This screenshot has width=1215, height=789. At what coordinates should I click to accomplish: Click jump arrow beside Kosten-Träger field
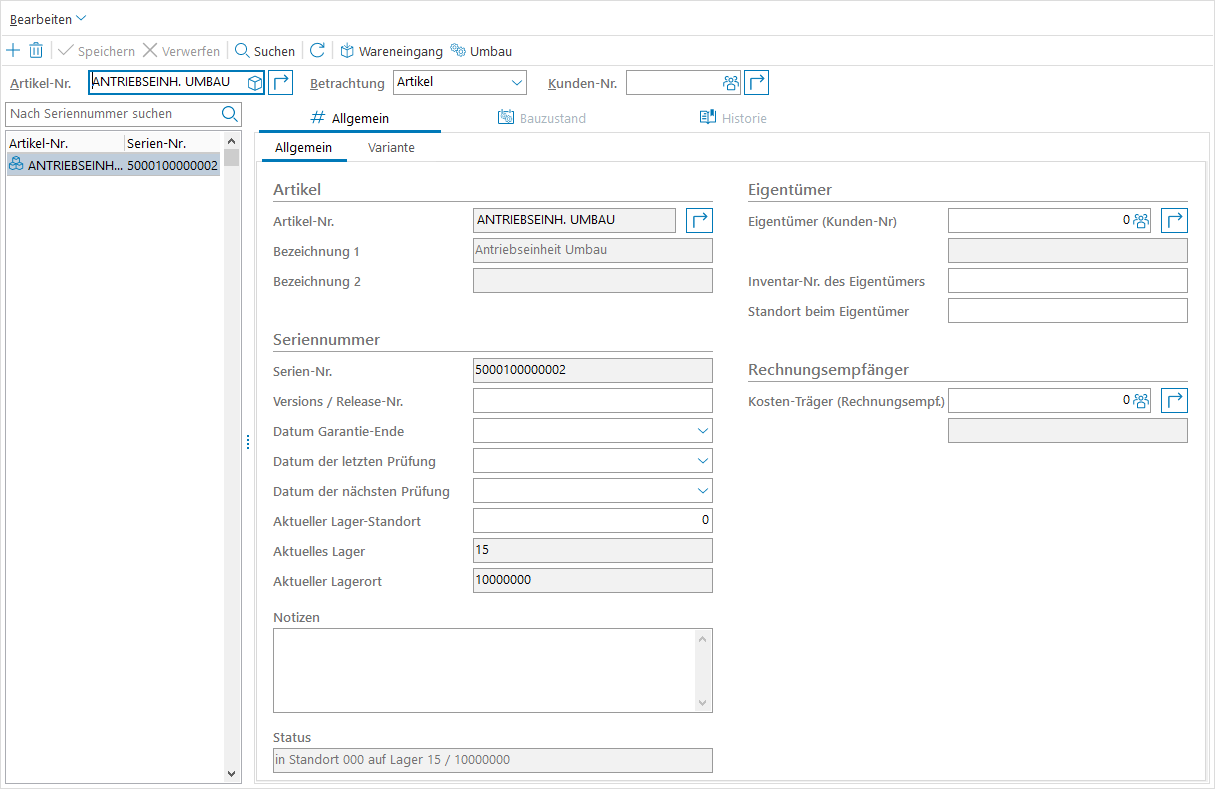[x=1174, y=400]
